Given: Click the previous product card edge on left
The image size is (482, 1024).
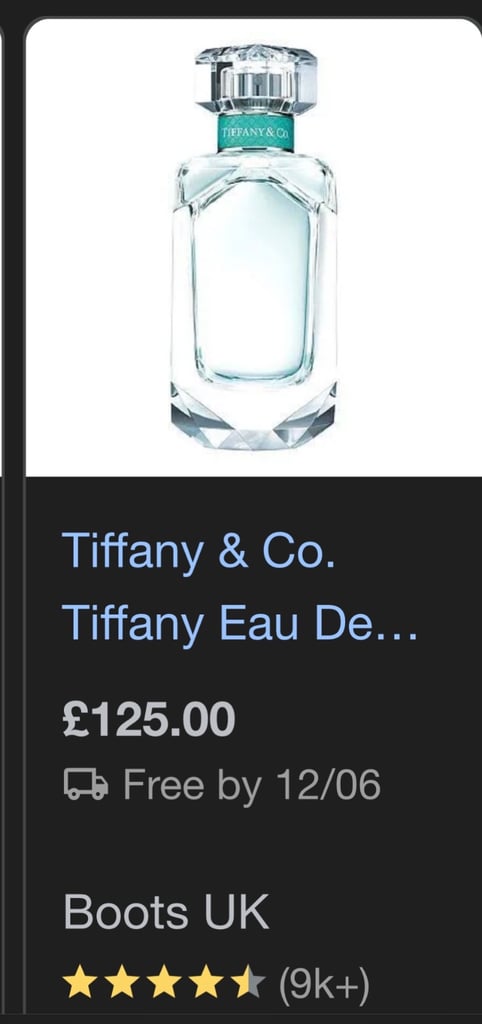Looking at the screenshot, I should 2,247.
